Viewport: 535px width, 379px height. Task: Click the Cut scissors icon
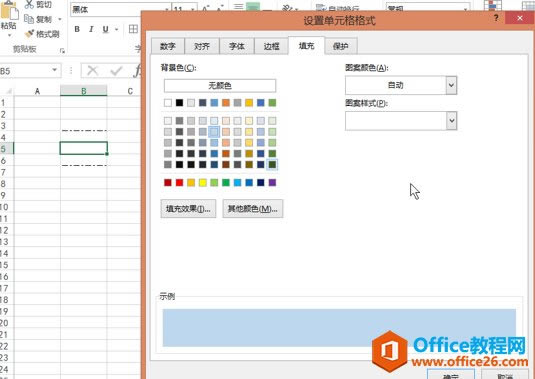30,4
